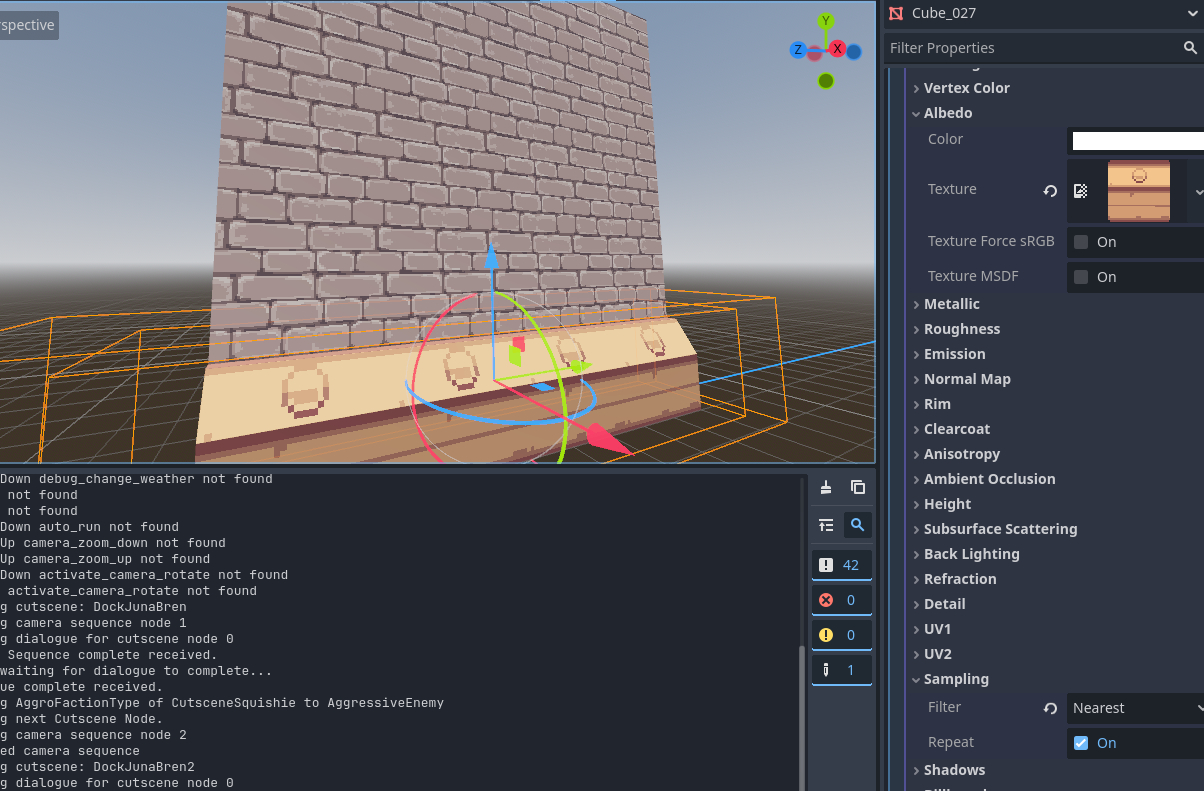Enable the Texture MSDF checkbox
This screenshot has height=791, width=1204.
[x=1081, y=277]
